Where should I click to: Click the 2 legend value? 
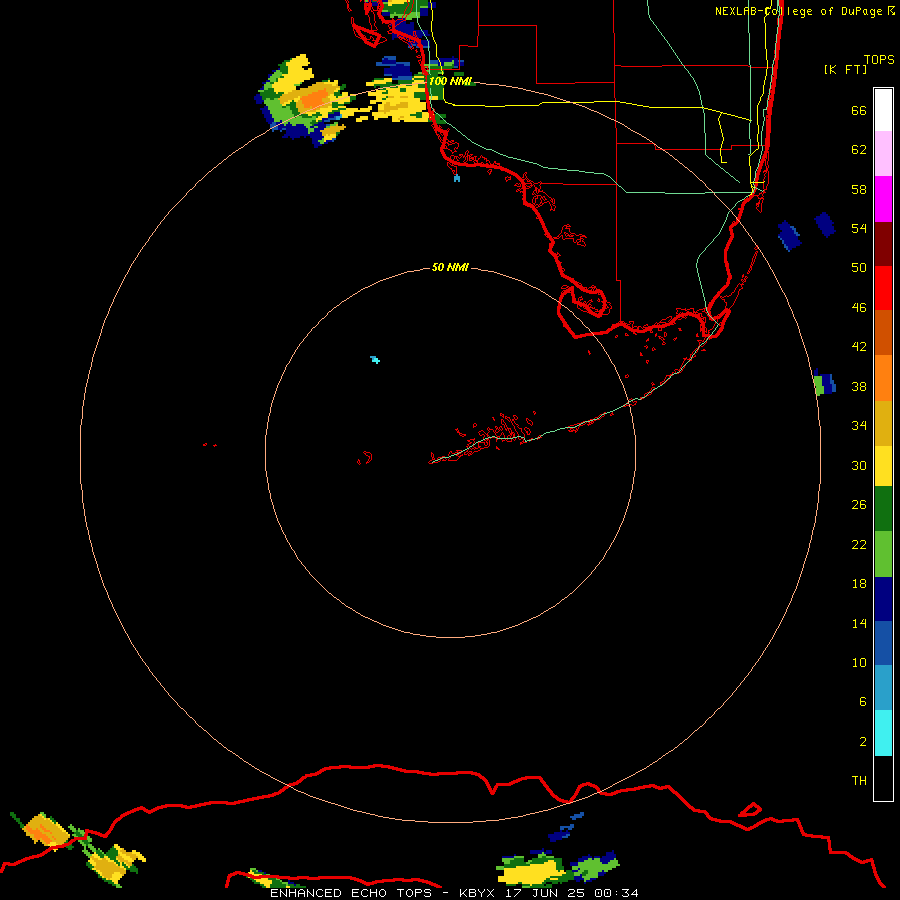click(862, 742)
